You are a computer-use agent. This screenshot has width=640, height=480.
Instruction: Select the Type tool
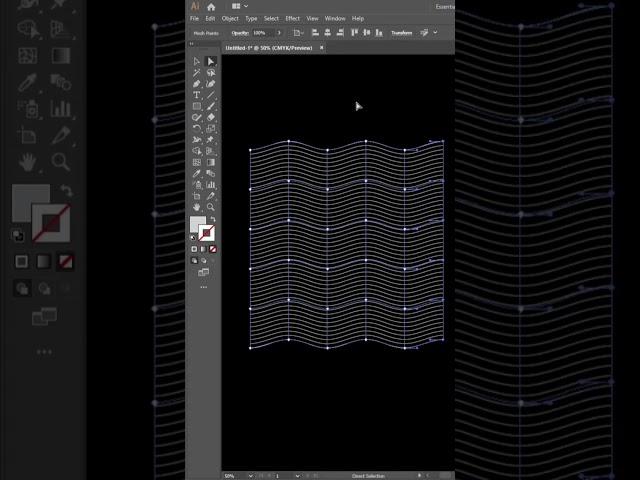click(197, 95)
